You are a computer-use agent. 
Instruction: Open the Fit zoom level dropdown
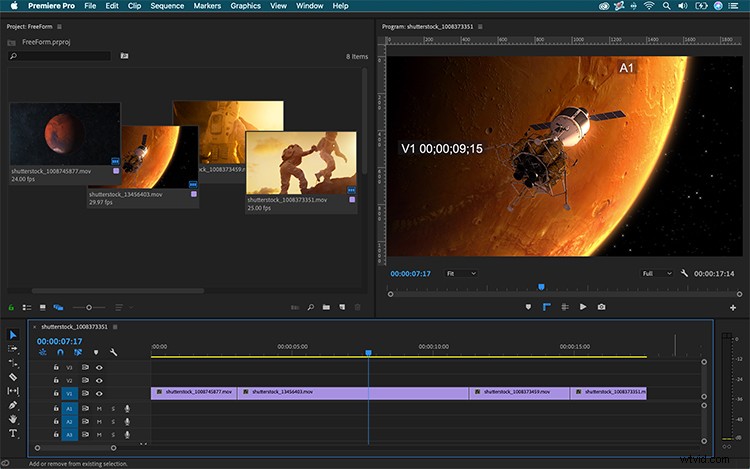[x=461, y=273]
